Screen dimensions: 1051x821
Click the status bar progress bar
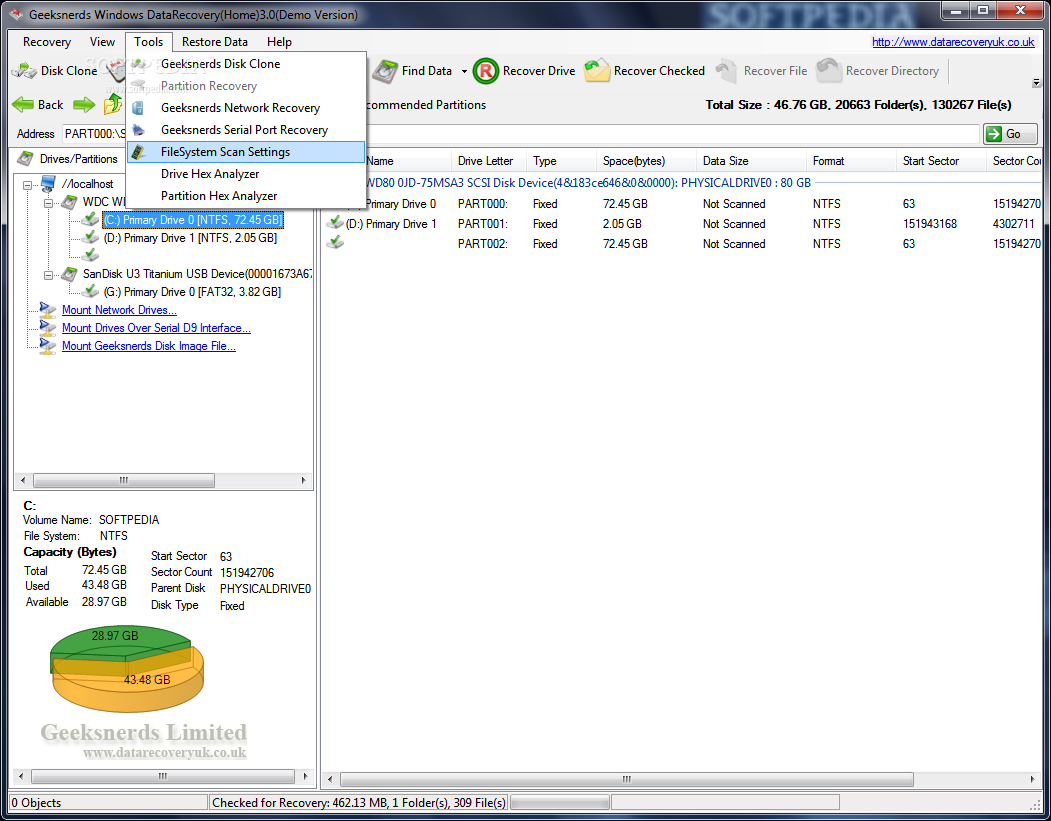click(x=560, y=802)
